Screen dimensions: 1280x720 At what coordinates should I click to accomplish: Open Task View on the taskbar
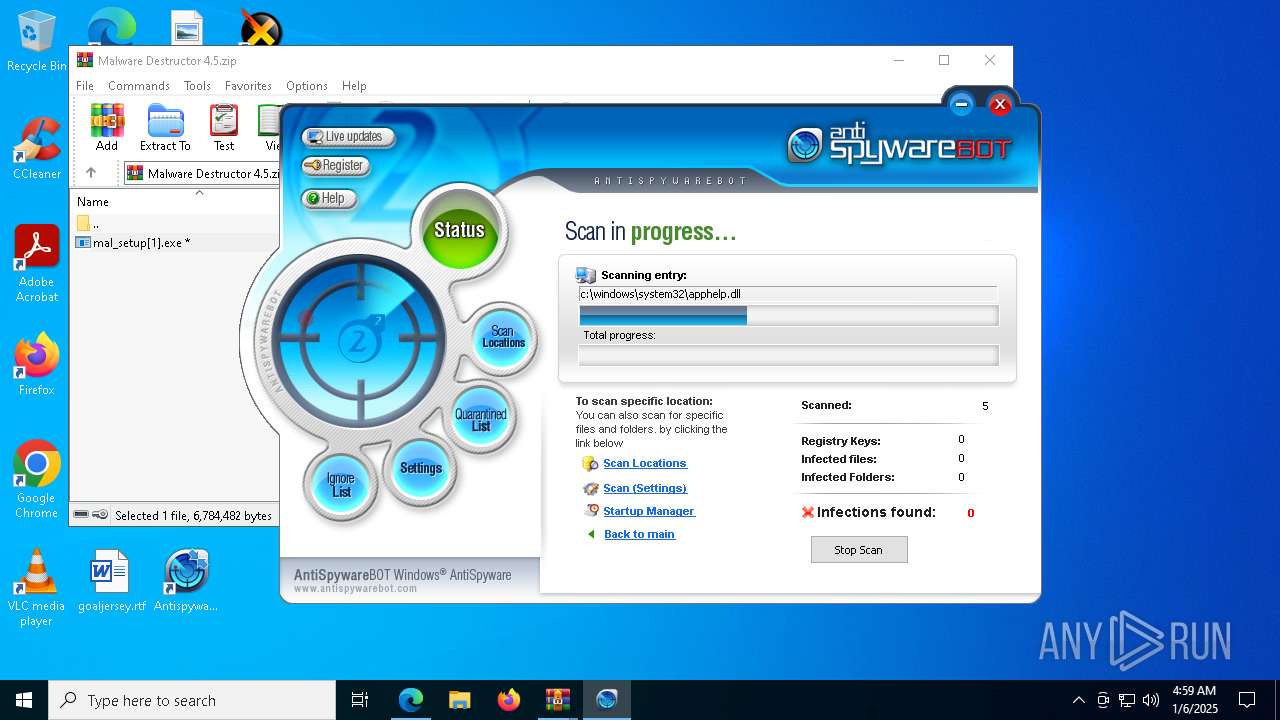coord(360,700)
